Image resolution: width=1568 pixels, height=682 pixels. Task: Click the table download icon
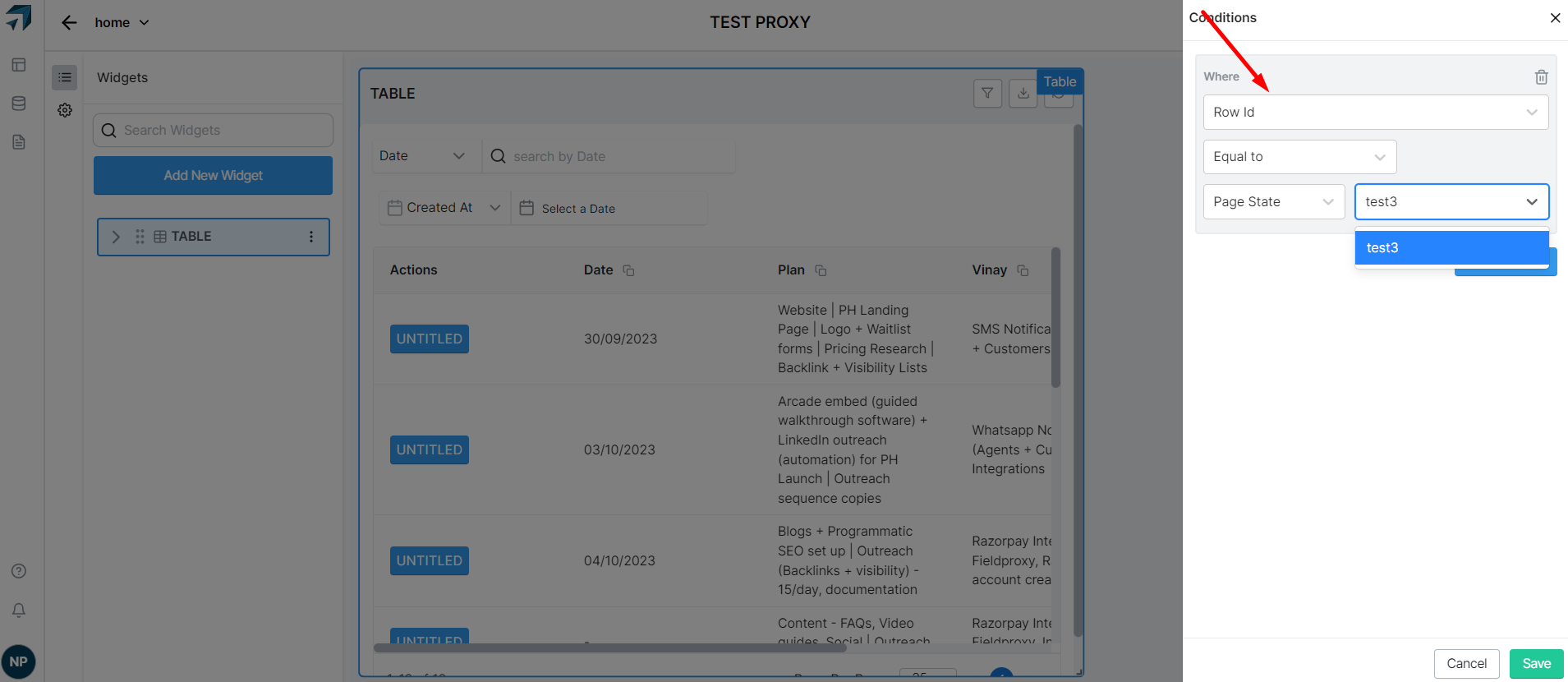pos(1023,94)
